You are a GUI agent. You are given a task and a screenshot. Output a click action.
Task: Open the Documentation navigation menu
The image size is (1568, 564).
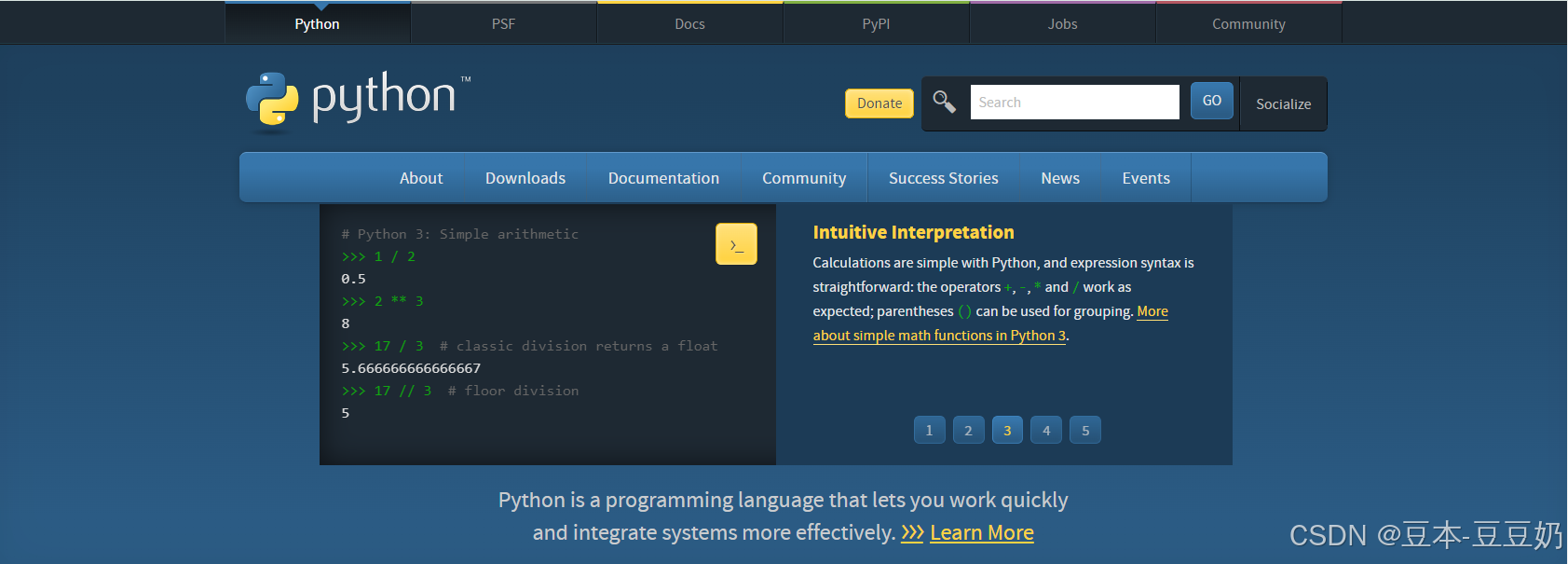663,178
